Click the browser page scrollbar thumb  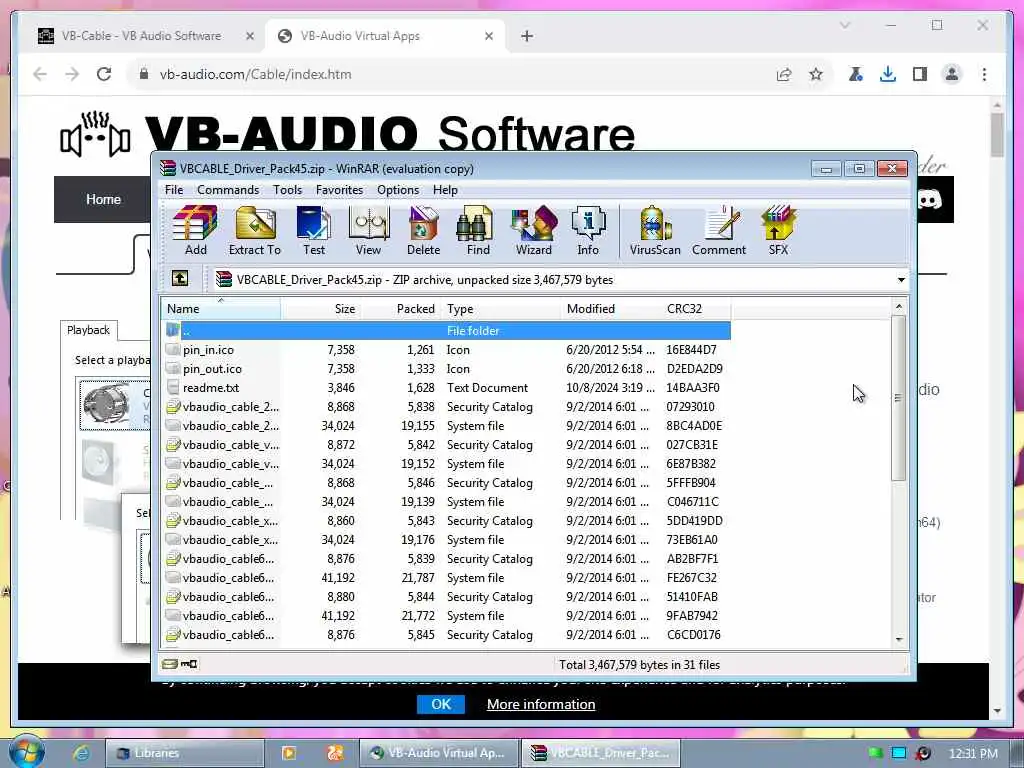click(997, 135)
